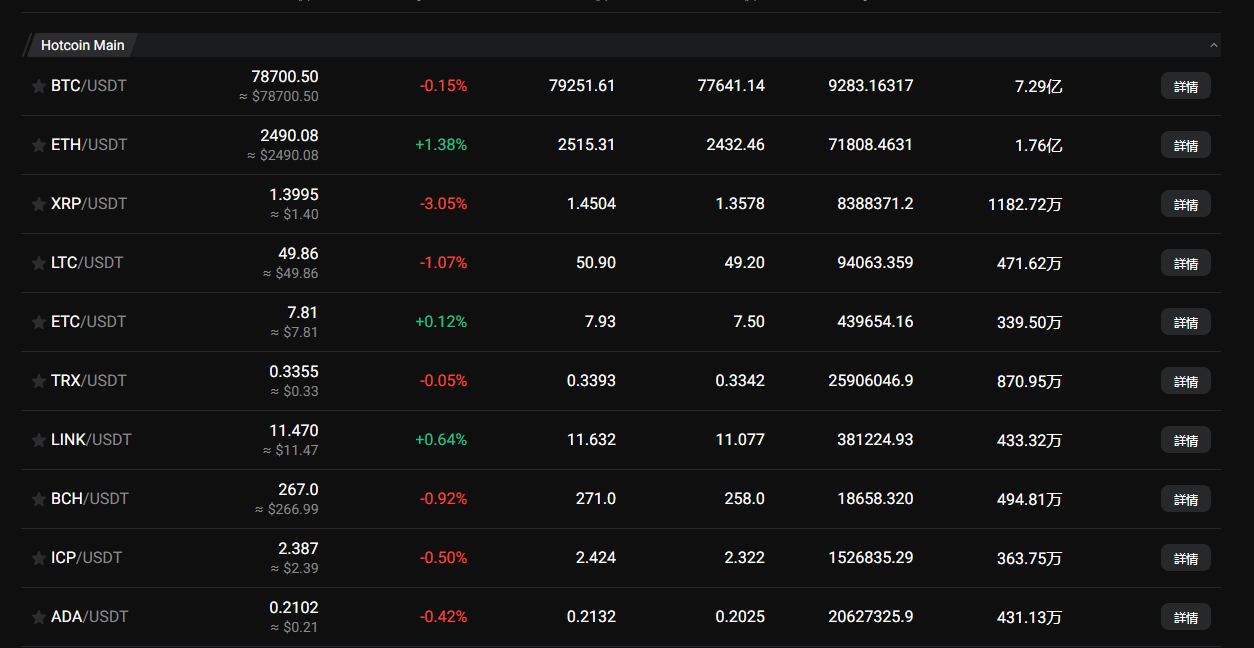The width and height of the screenshot is (1254, 648).
Task: Open the LTC/USDT trading pair
Action: (87, 263)
